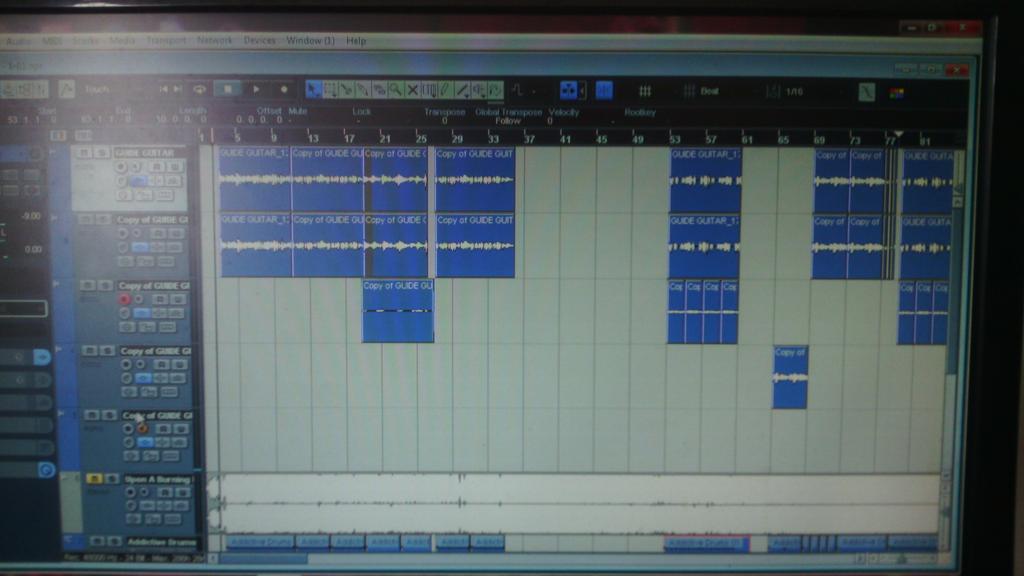Open the Audio menu
Viewport: 1024px width, 576px height.
18,41
